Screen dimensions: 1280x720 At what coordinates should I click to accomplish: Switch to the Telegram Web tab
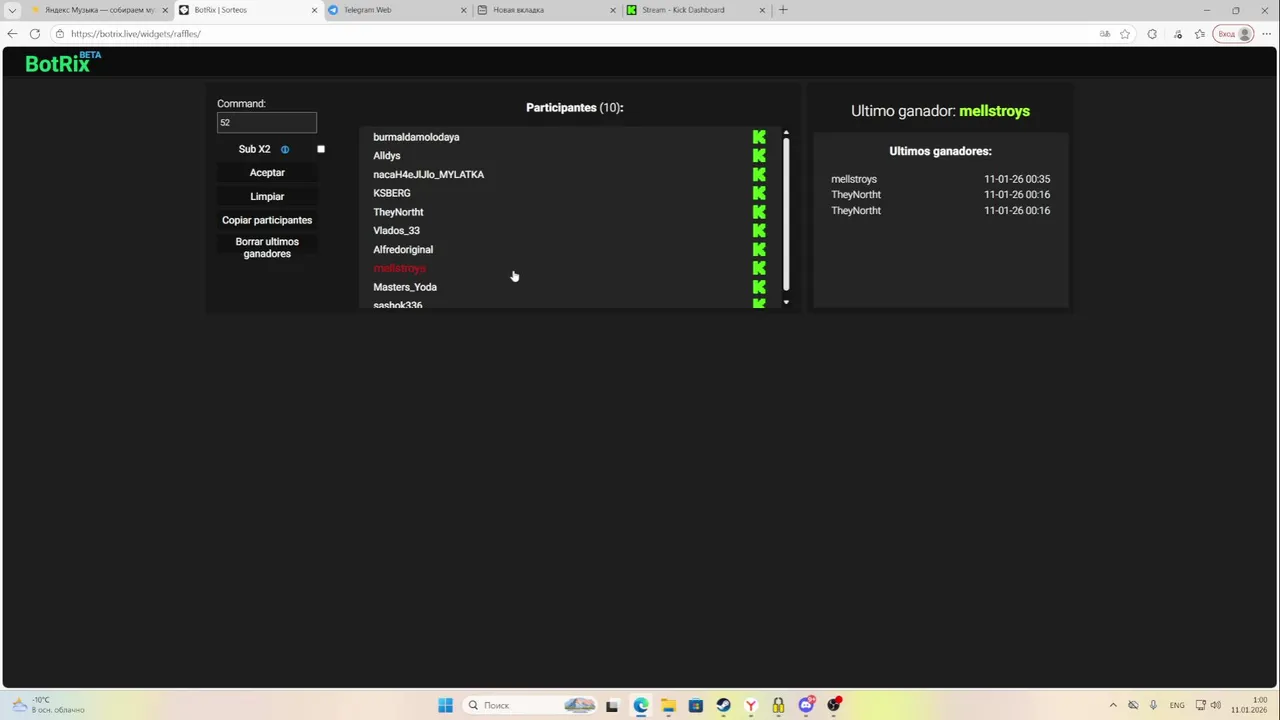398,10
